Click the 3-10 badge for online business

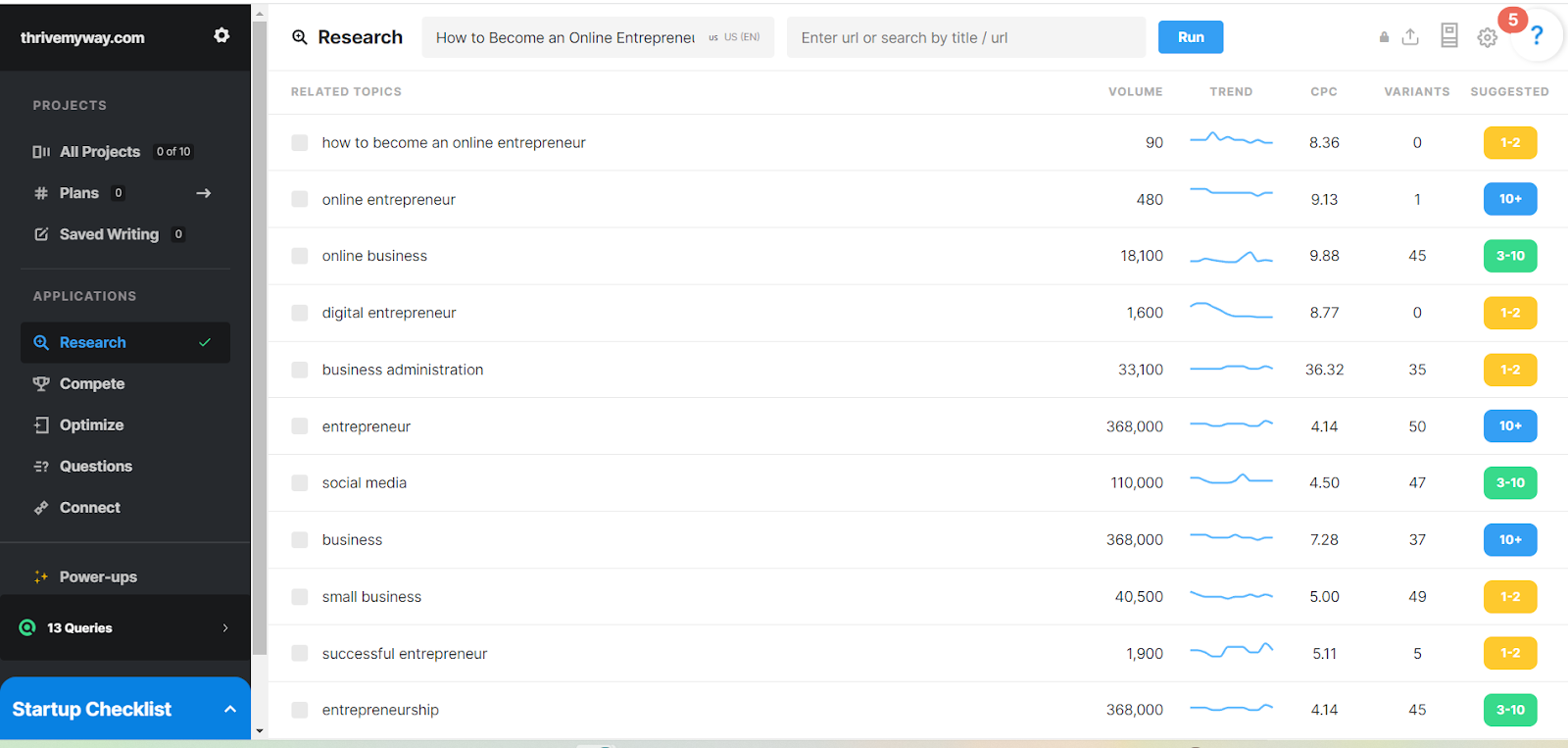(x=1509, y=256)
